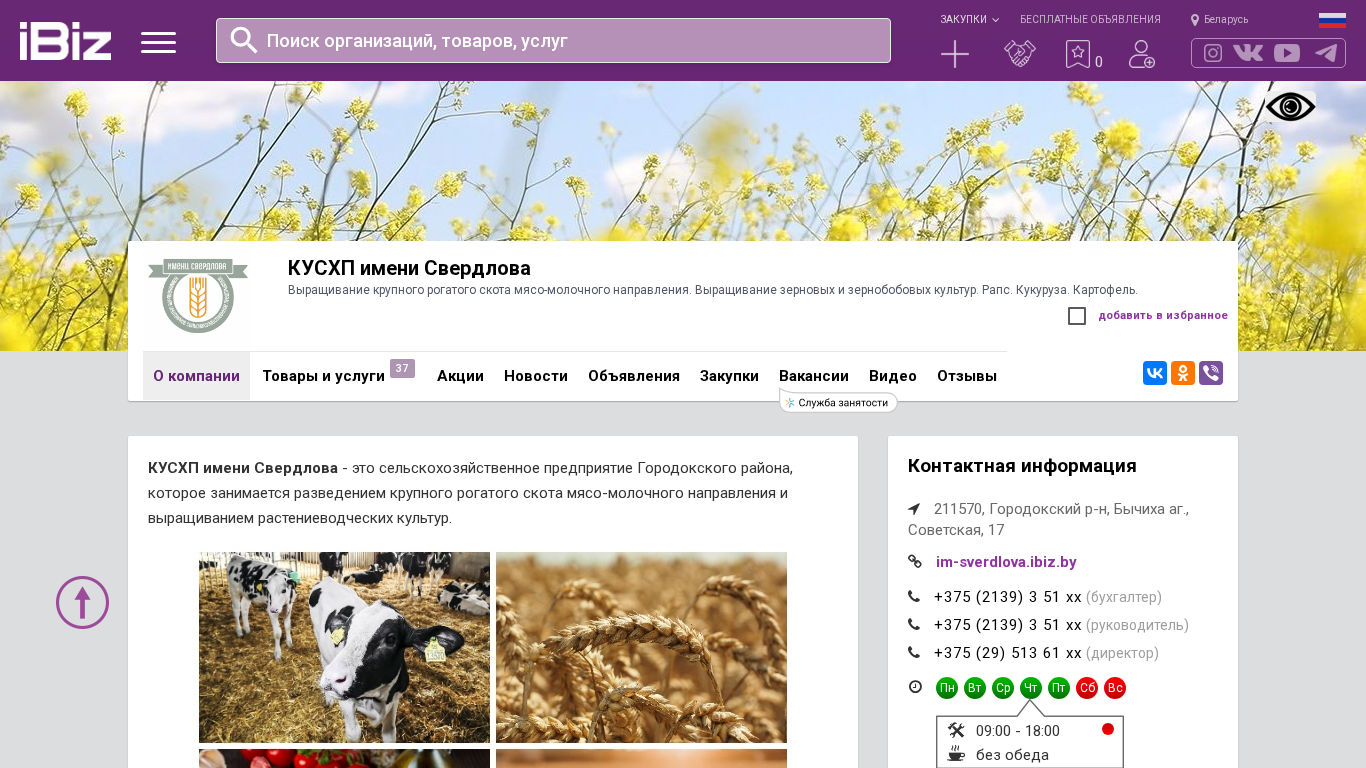Select Tuesday (Вт) schedule day
The width and height of the screenshot is (1366, 768).
pos(975,688)
